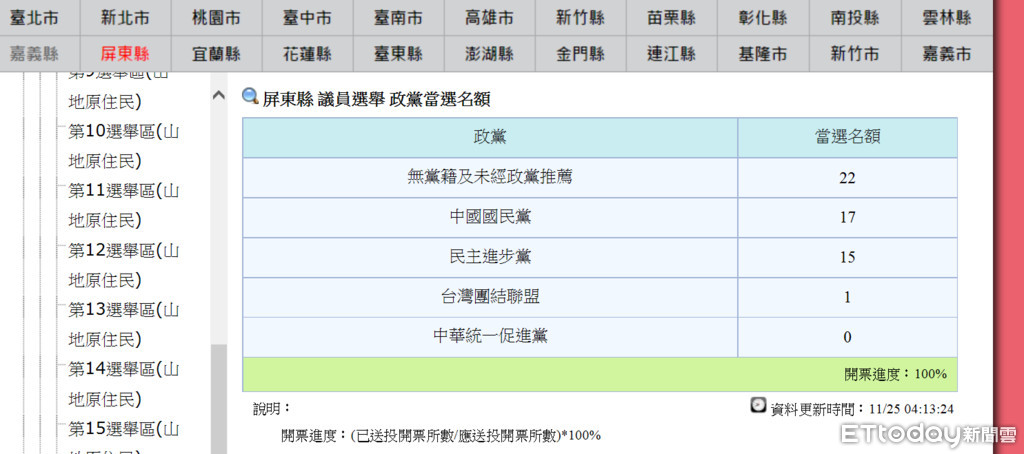Choose 第12選舉區 from the district list
The height and width of the screenshot is (454, 1024).
pyautogui.click(x=123, y=250)
